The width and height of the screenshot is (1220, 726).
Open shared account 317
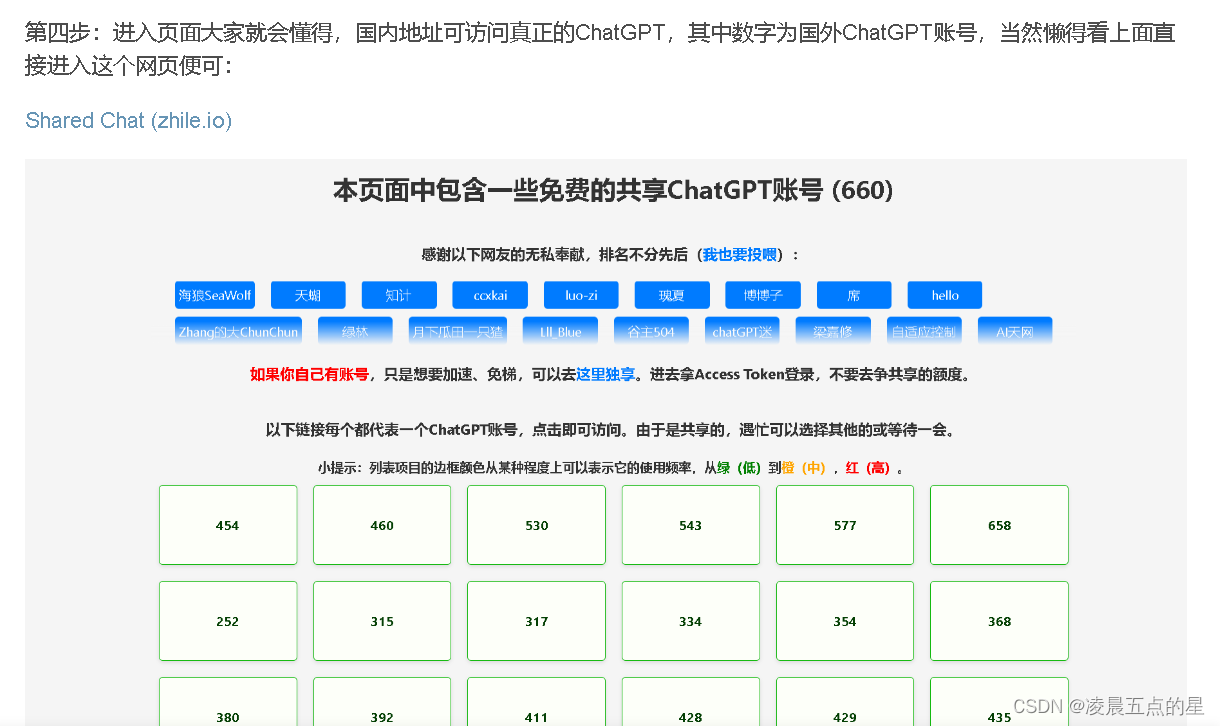(537, 621)
